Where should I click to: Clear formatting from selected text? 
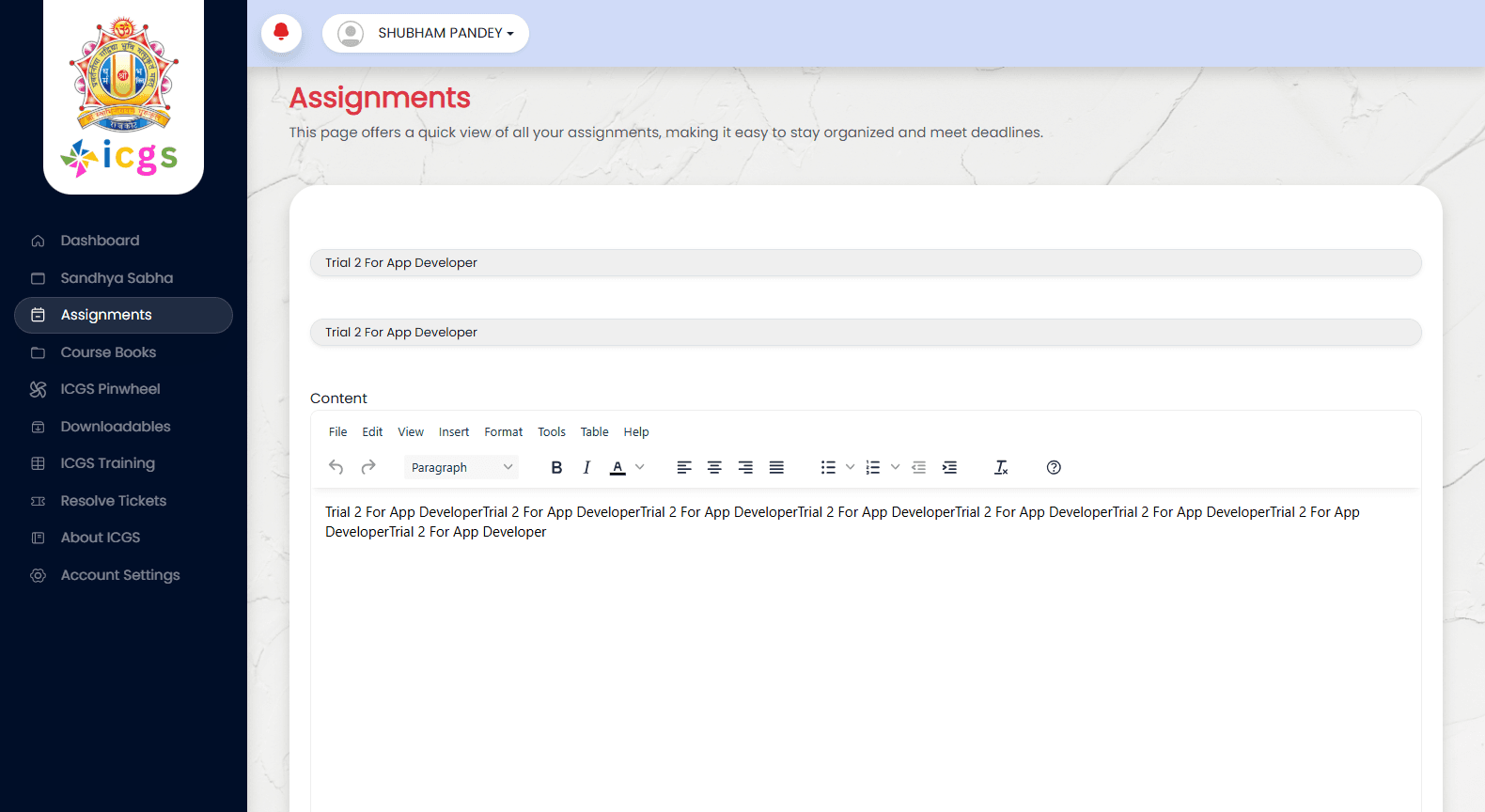(x=1001, y=467)
